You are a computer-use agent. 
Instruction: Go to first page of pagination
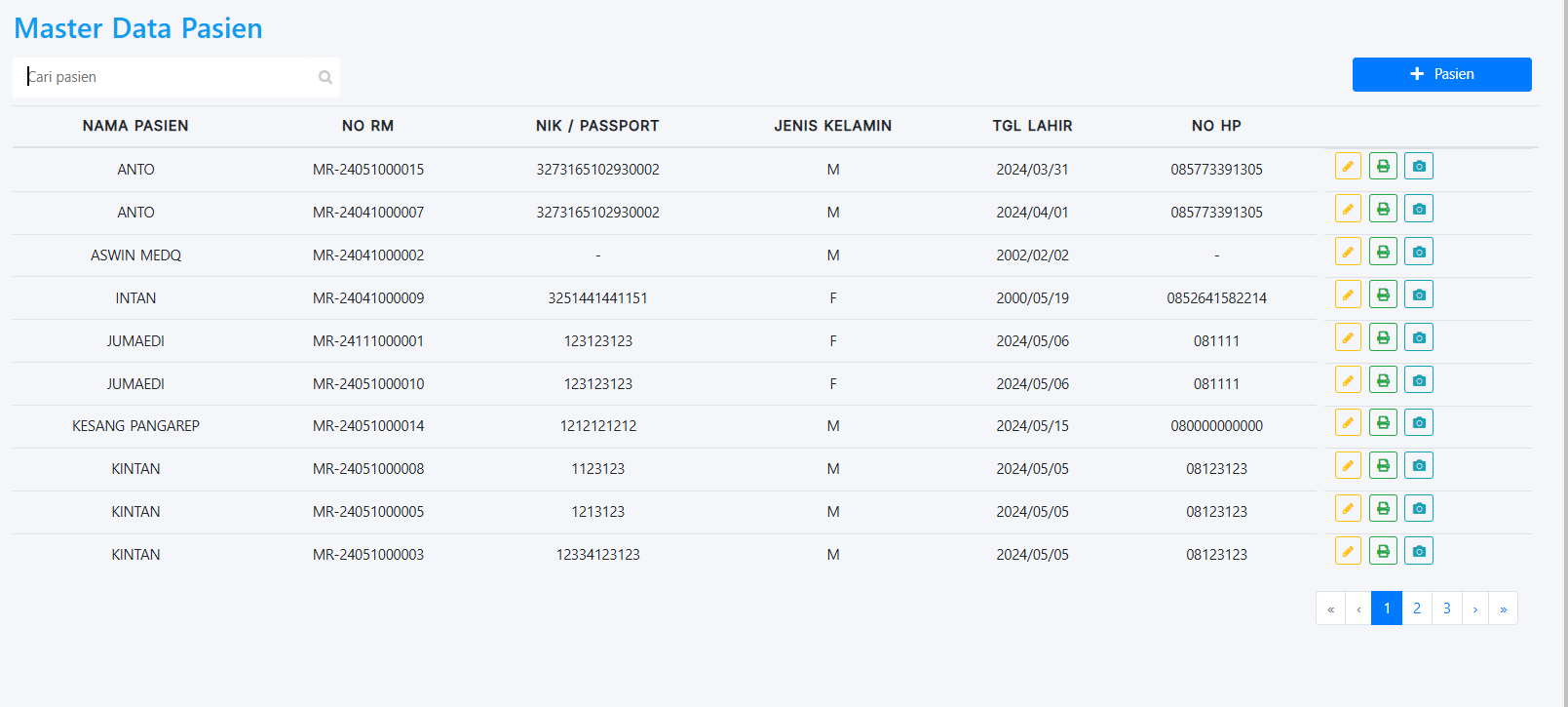1330,609
